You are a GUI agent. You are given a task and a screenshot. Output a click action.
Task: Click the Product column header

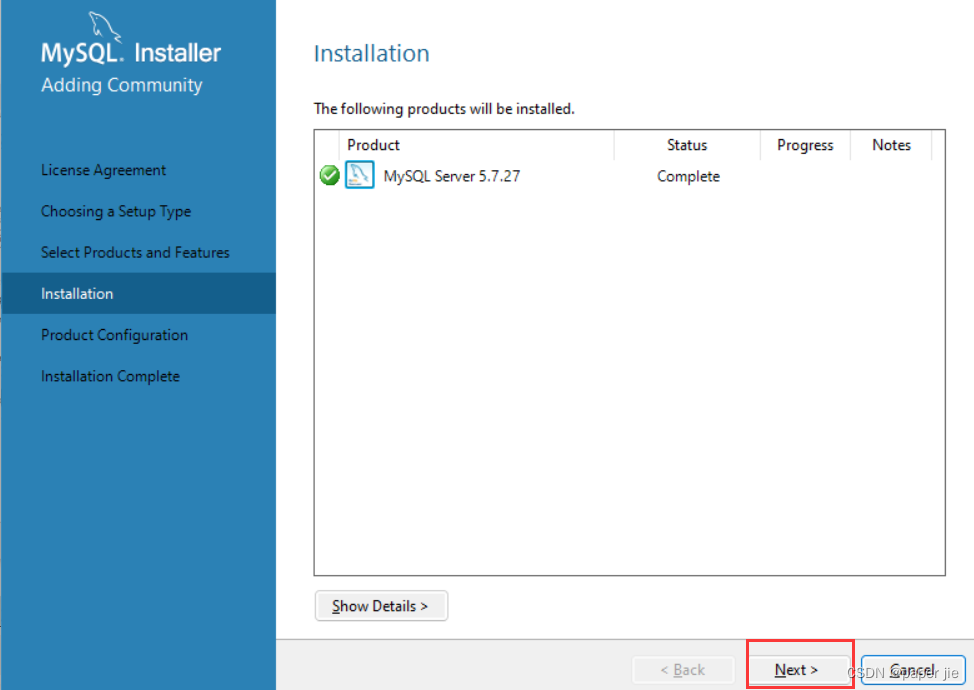click(x=476, y=145)
